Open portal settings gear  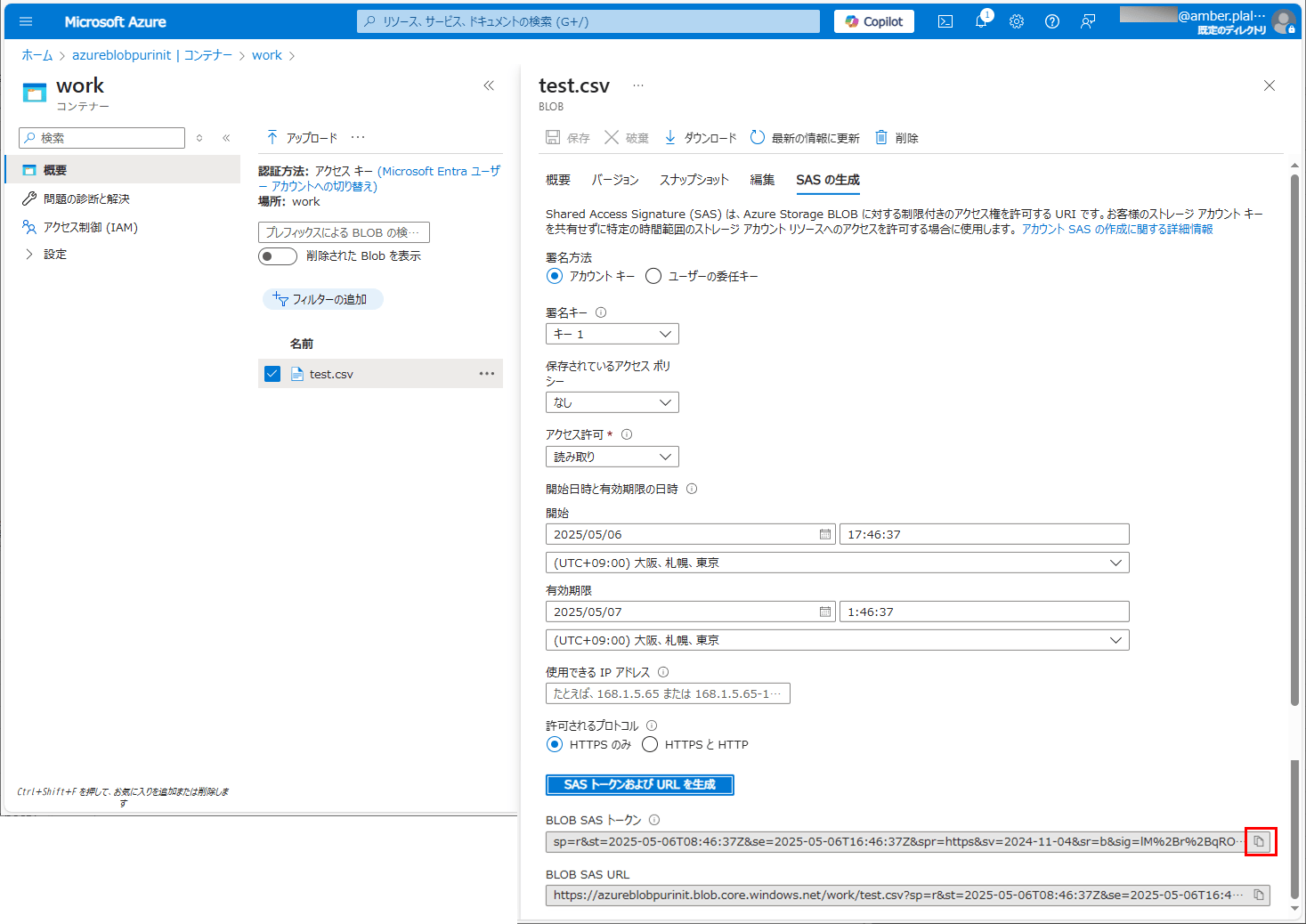1017,21
